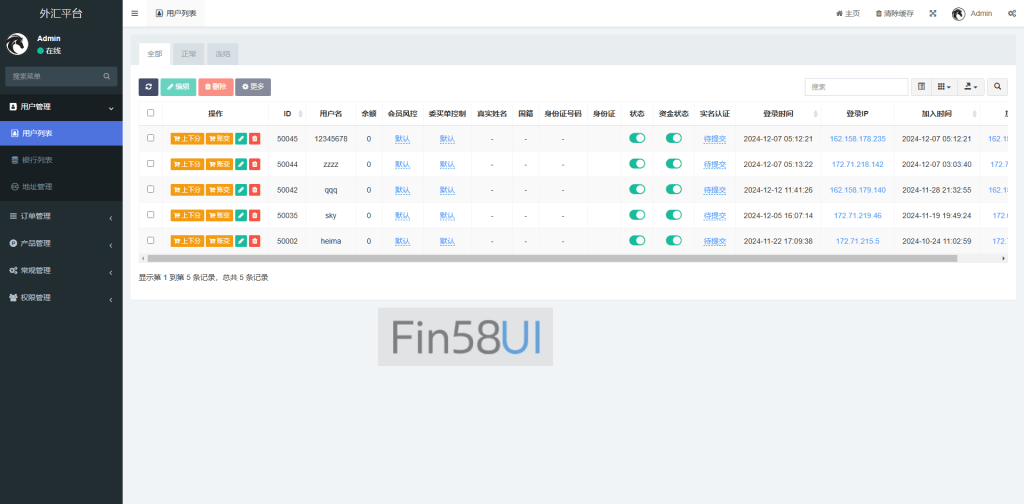Click 上下分 button for user 12345678
The width and height of the screenshot is (1024, 504).
pos(187,139)
